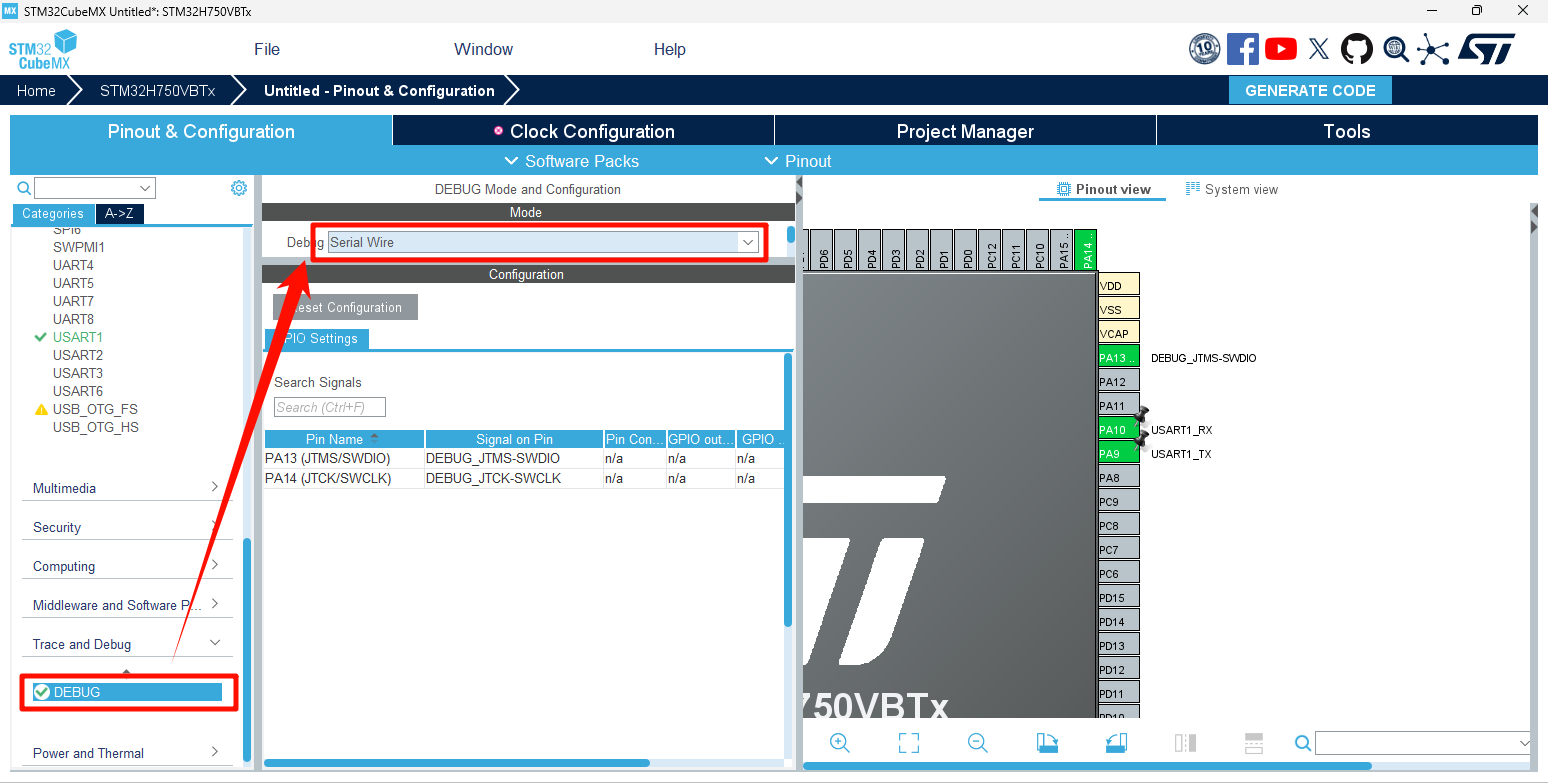1548x783 pixels.
Task: Select the PA14 green pin at top
Action: (1087, 249)
